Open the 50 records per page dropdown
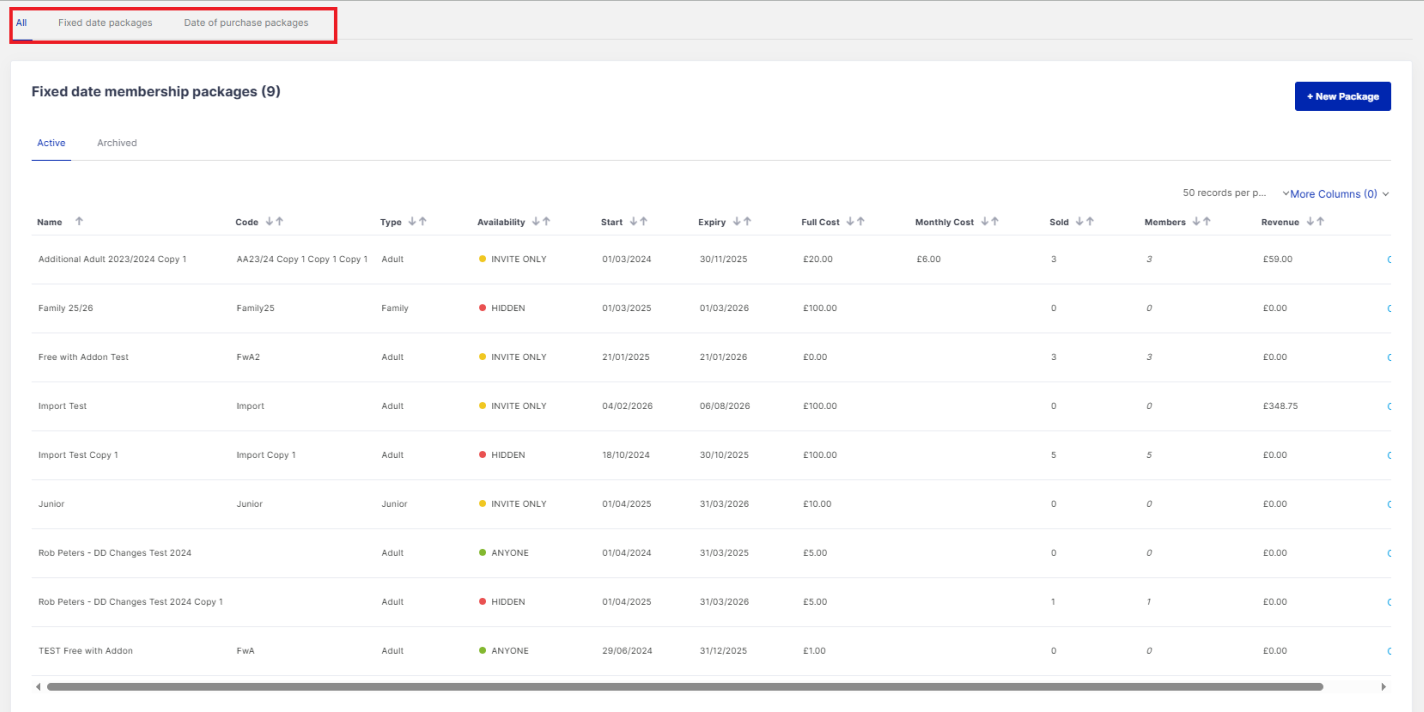This screenshot has height=712, width=1424. 1225,193
